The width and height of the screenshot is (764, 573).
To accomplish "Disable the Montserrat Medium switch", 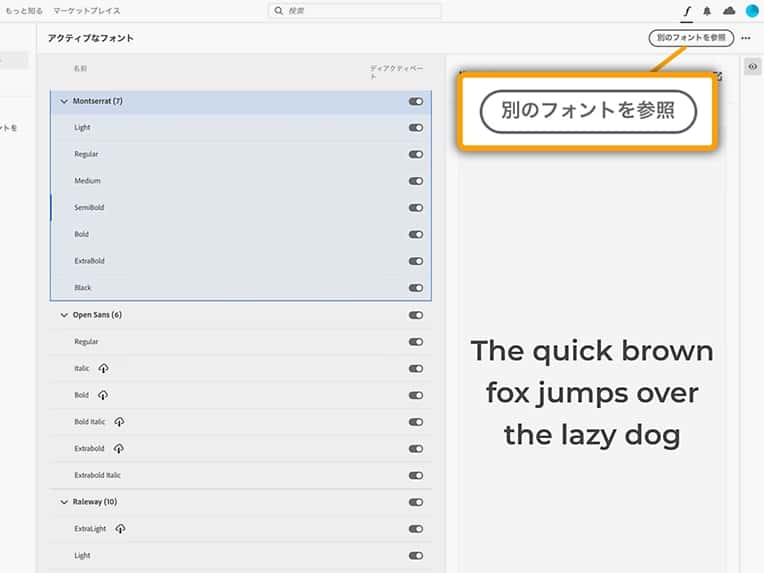I will point(416,181).
